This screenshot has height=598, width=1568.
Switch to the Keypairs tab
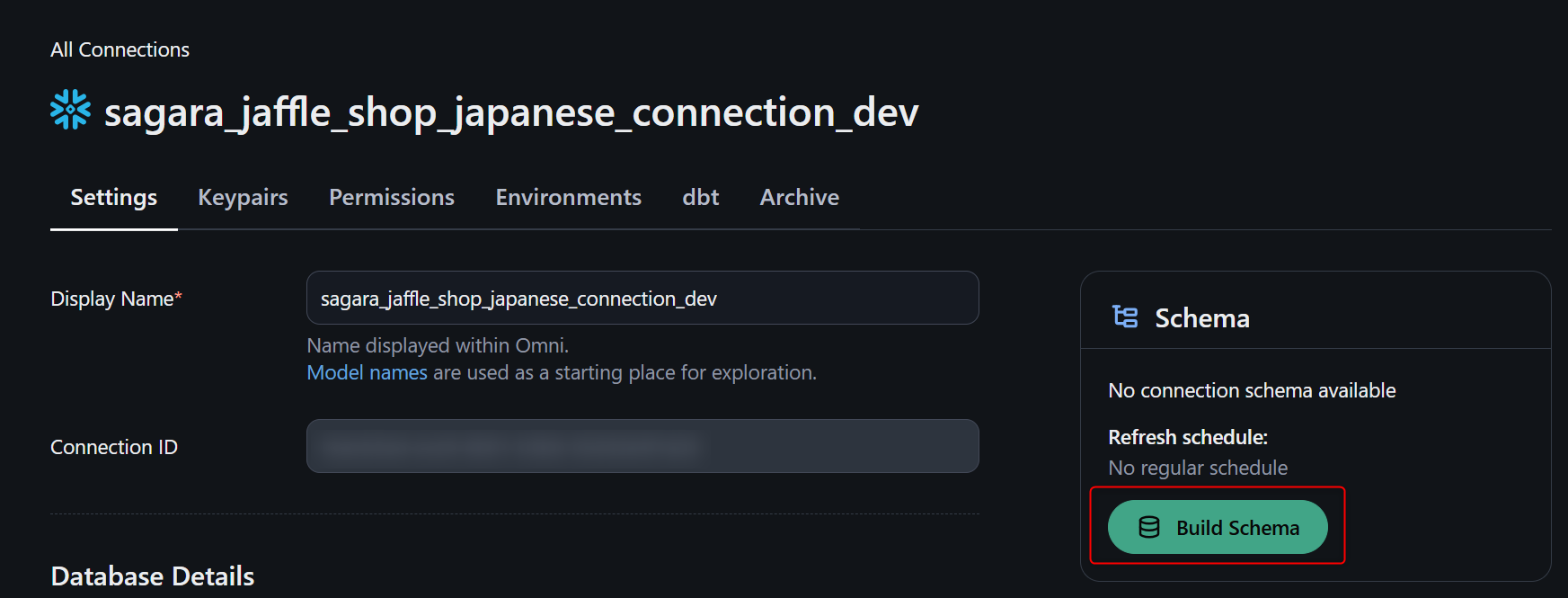pos(243,197)
